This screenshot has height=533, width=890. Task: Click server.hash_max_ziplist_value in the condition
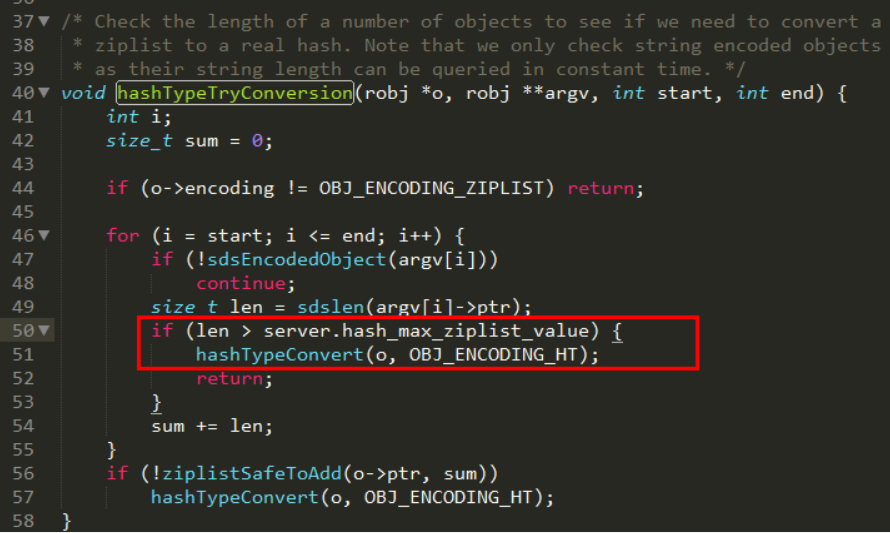click(x=426, y=331)
